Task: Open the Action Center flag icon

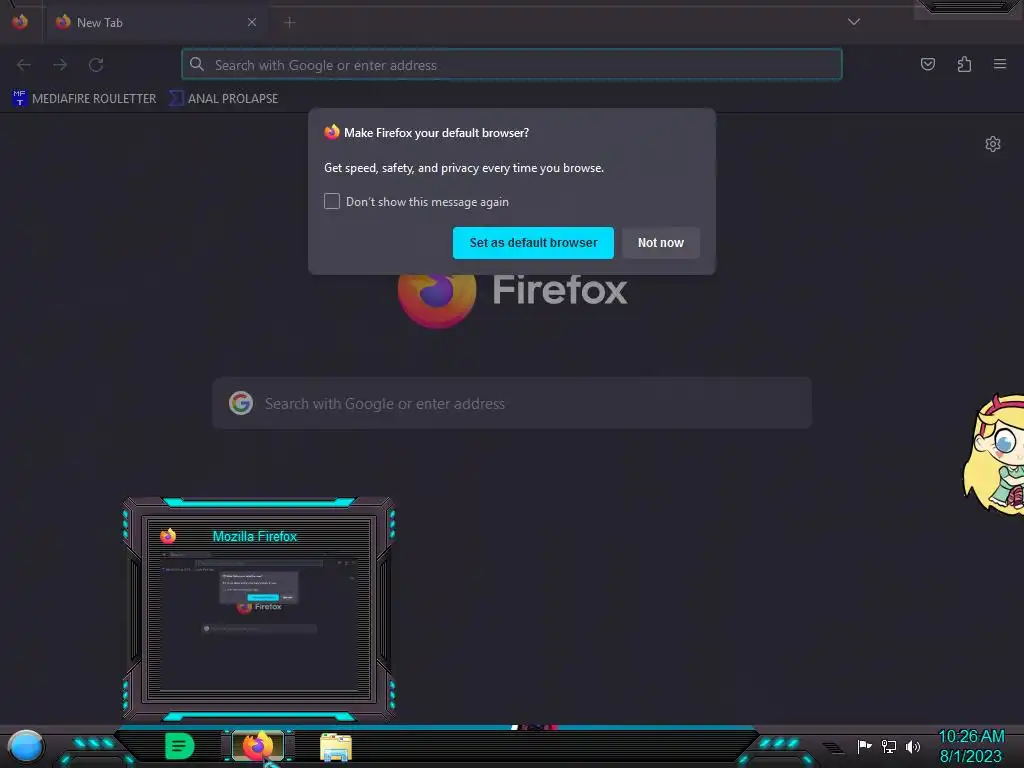Action: tap(864, 746)
